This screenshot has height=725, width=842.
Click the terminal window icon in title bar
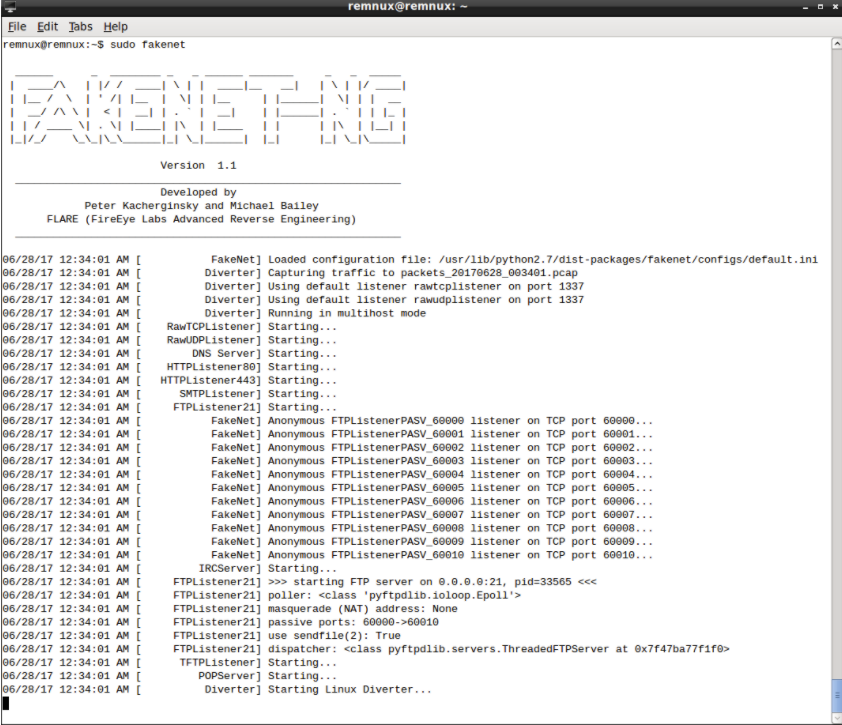click(x=9, y=6)
